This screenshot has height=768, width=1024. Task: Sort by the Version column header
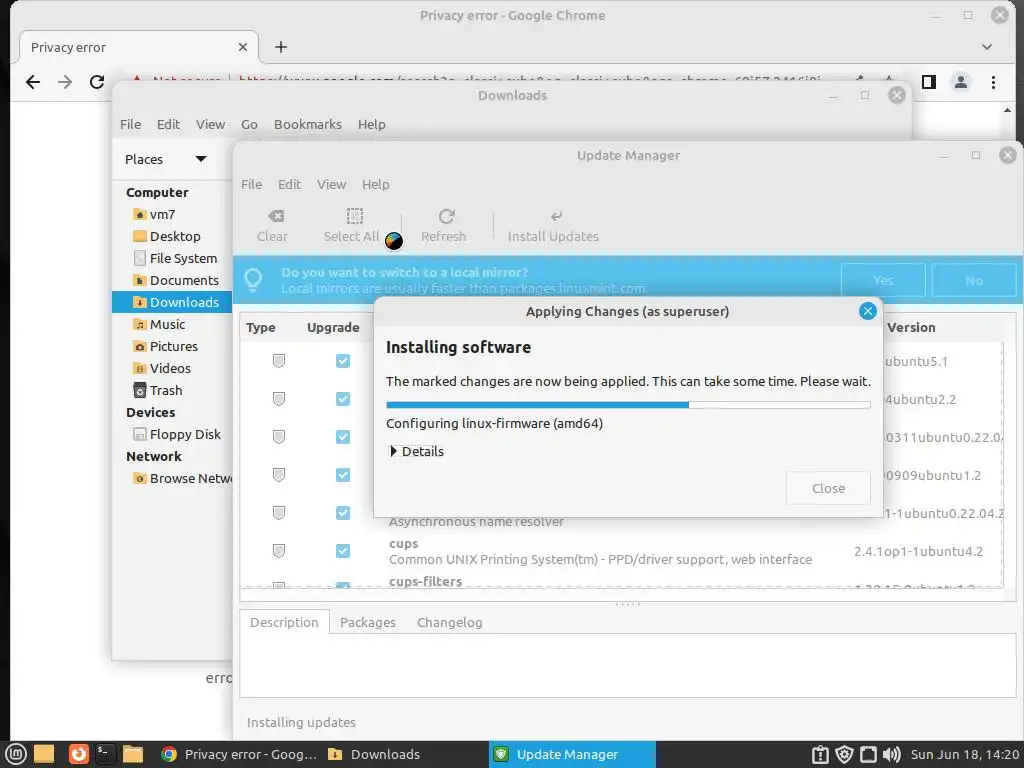click(911, 328)
